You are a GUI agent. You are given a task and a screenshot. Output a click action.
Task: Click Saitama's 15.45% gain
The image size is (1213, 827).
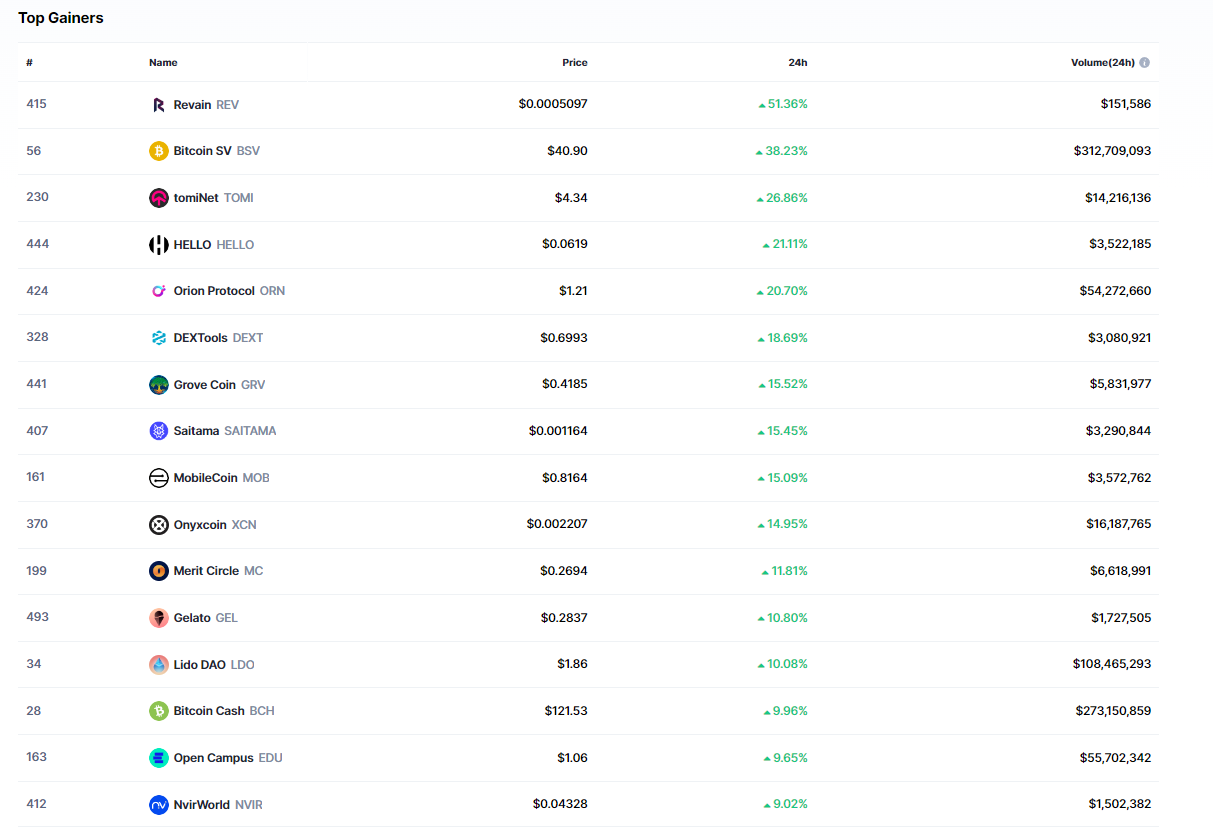[x=782, y=431]
